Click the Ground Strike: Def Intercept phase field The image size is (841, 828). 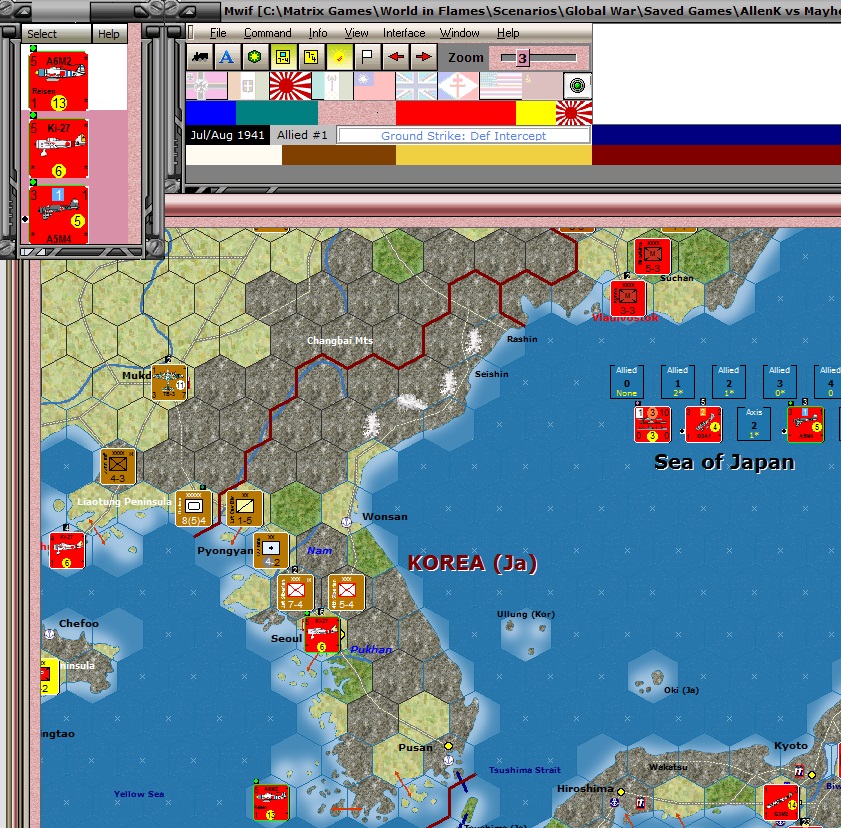tap(463, 136)
